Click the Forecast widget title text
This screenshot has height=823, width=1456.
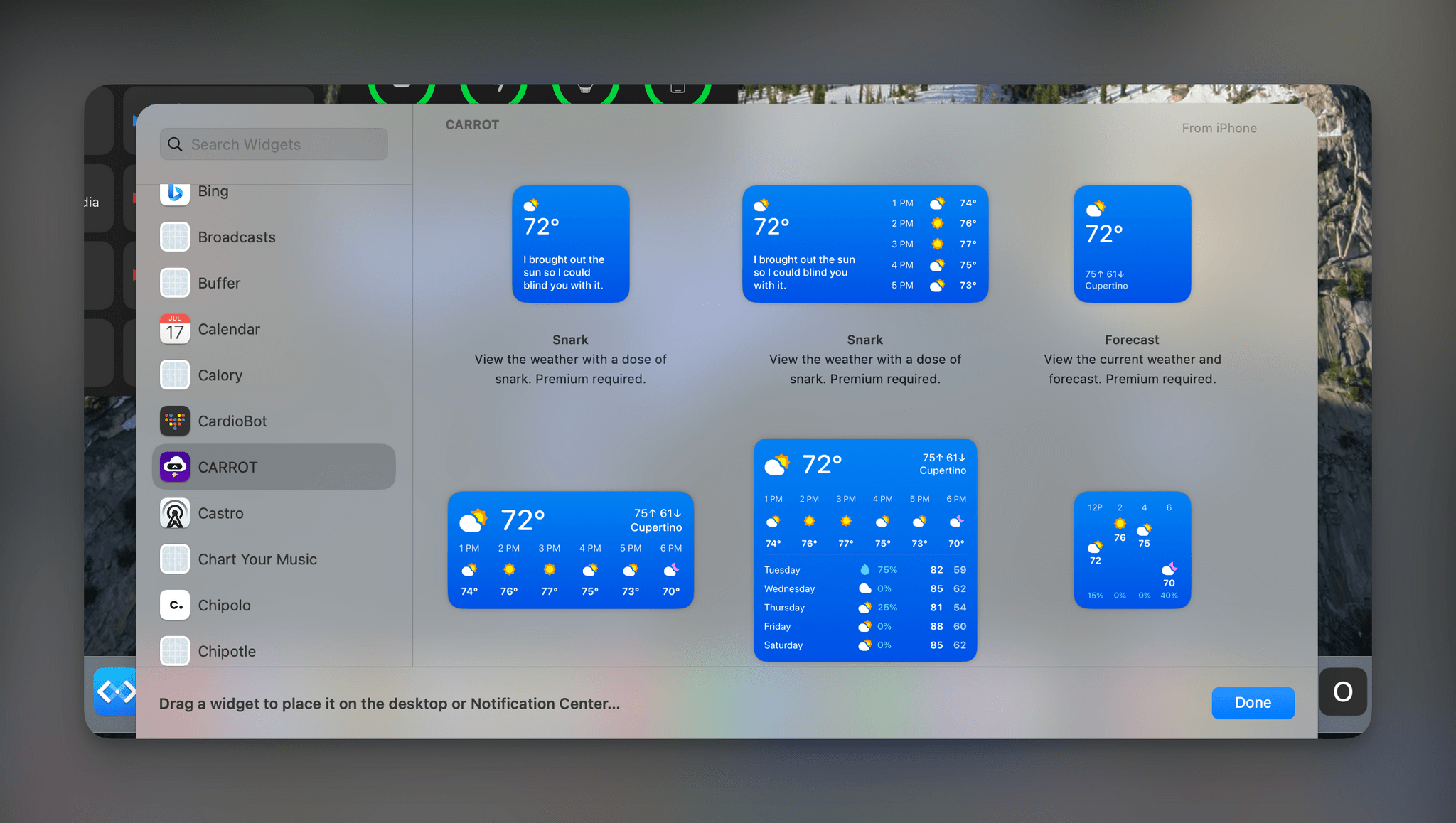(1132, 340)
